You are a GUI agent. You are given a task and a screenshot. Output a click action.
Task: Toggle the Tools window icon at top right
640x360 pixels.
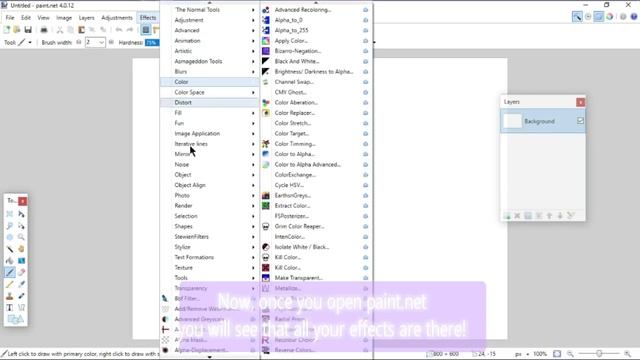pyautogui.click(x=577, y=17)
